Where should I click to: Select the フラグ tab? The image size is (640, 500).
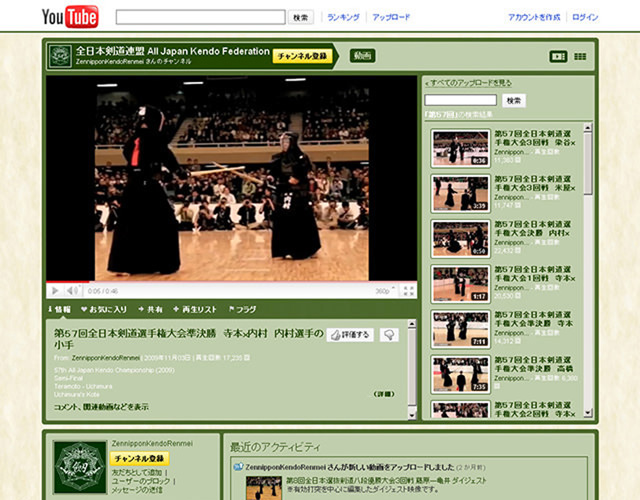242,309
